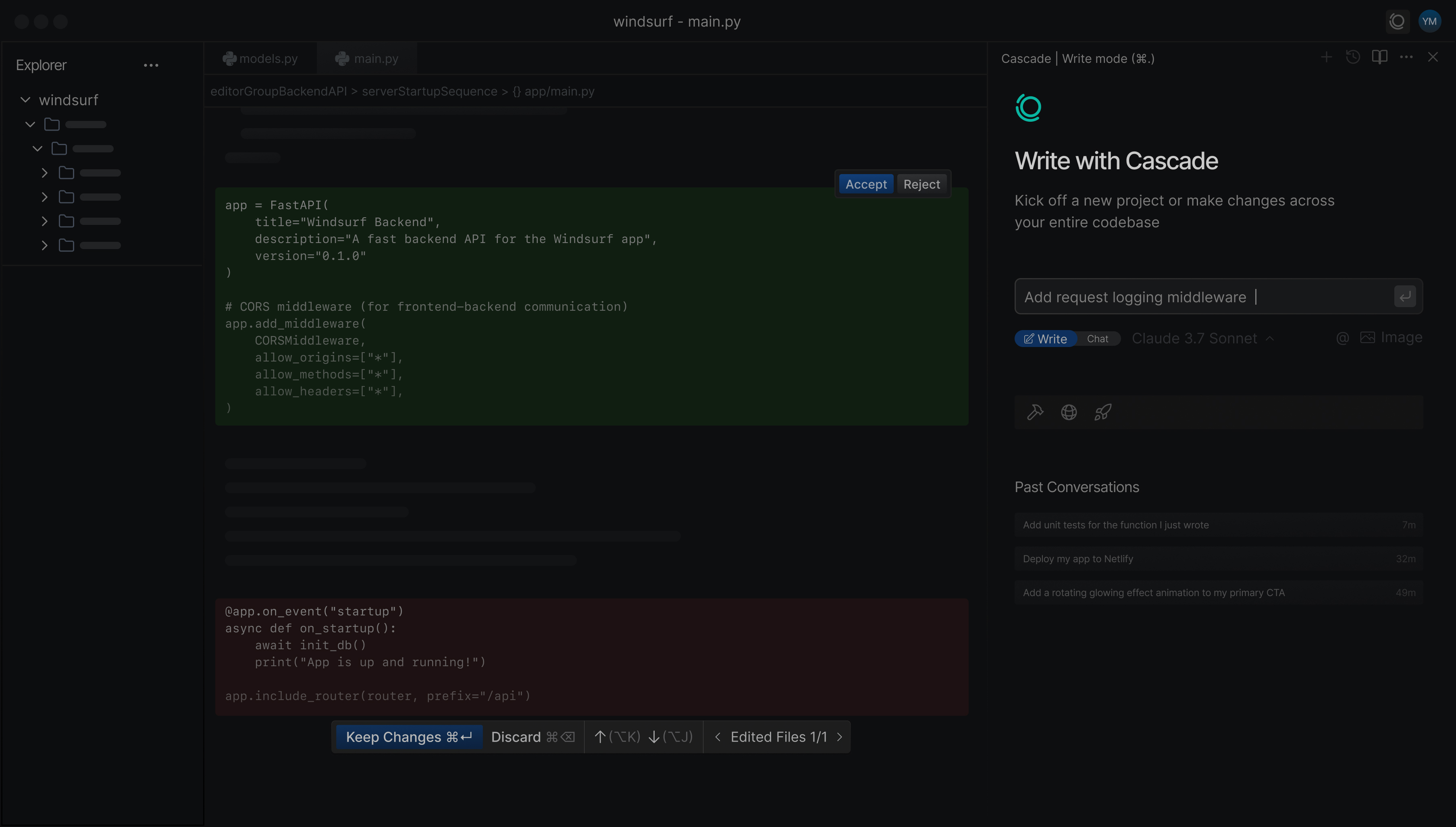This screenshot has width=1456, height=827.
Task: Insert an @ mention in the prompt
Action: (1342, 338)
